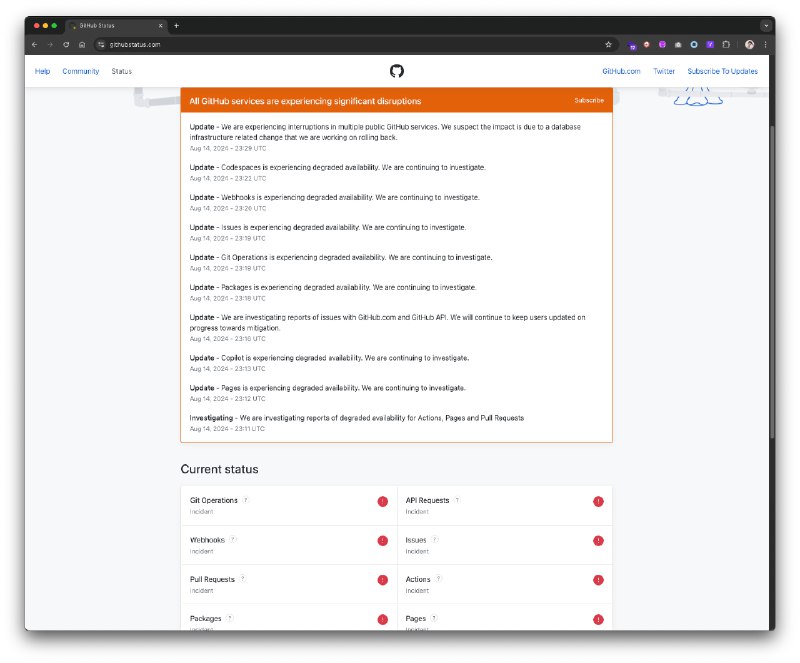Click help question mark beside Issues
Viewport: 800px width, 663px height.
pos(435,539)
